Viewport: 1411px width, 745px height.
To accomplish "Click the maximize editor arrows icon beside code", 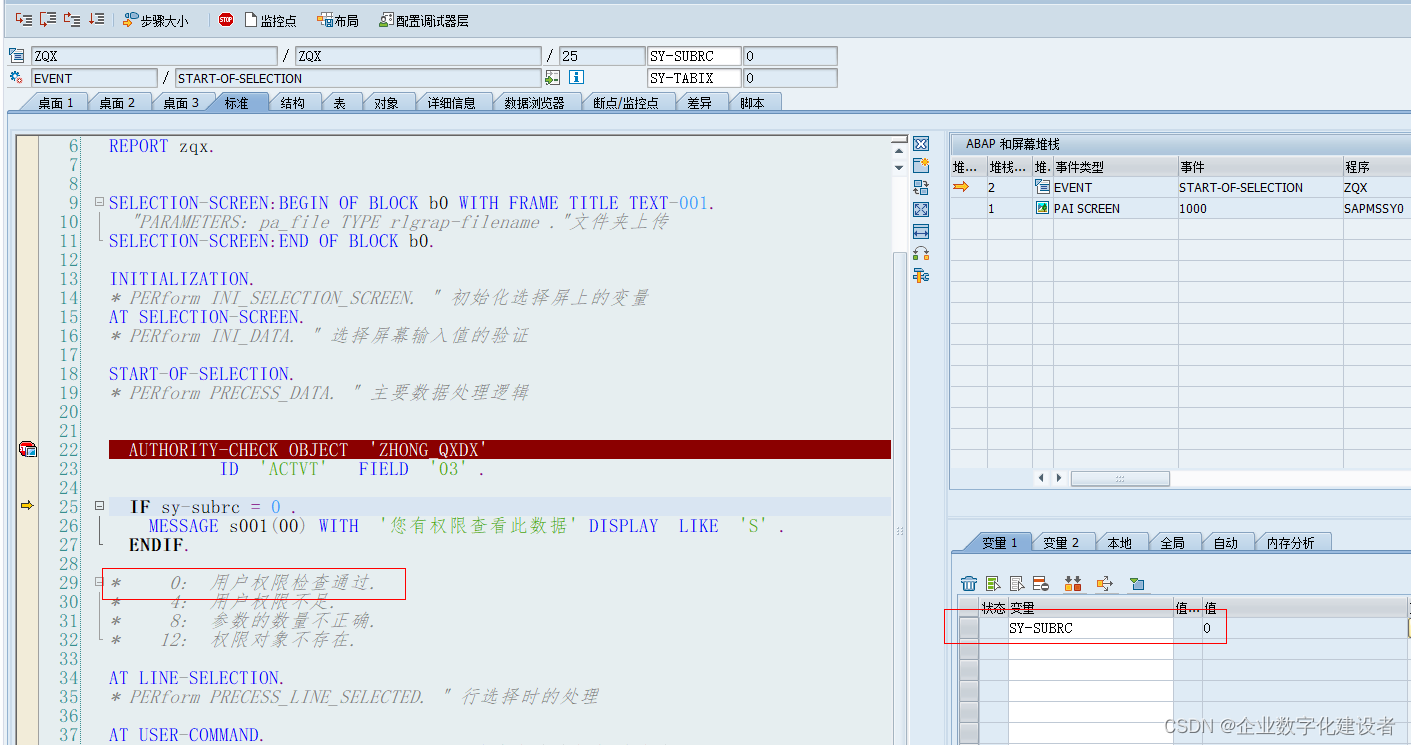I will point(921,209).
